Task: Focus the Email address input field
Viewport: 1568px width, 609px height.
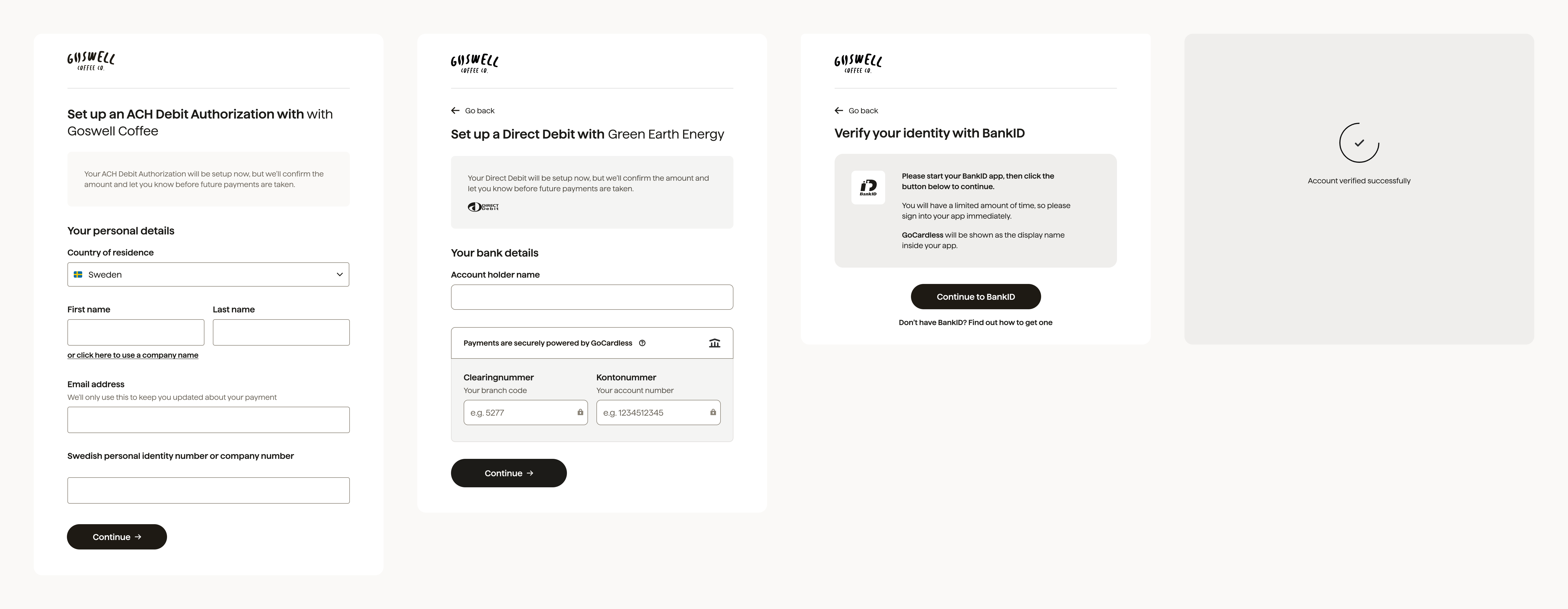Action: (208, 420)
